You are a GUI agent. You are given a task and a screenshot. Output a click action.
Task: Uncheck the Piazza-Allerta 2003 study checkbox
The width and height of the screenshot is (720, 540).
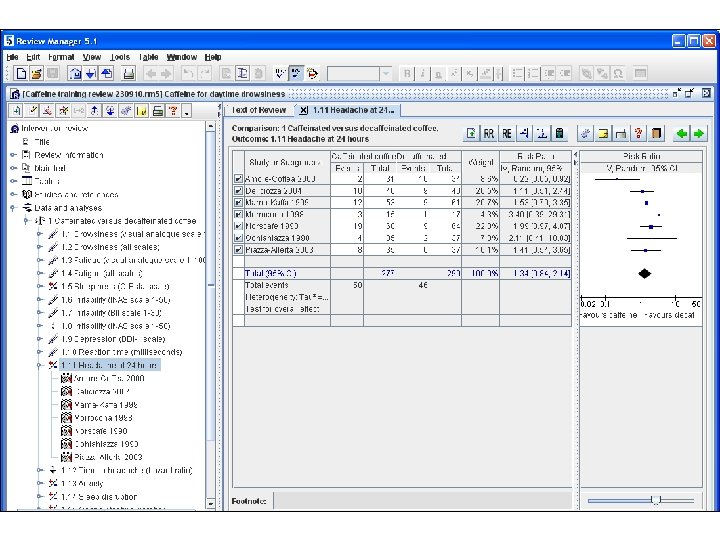[238, 250]
